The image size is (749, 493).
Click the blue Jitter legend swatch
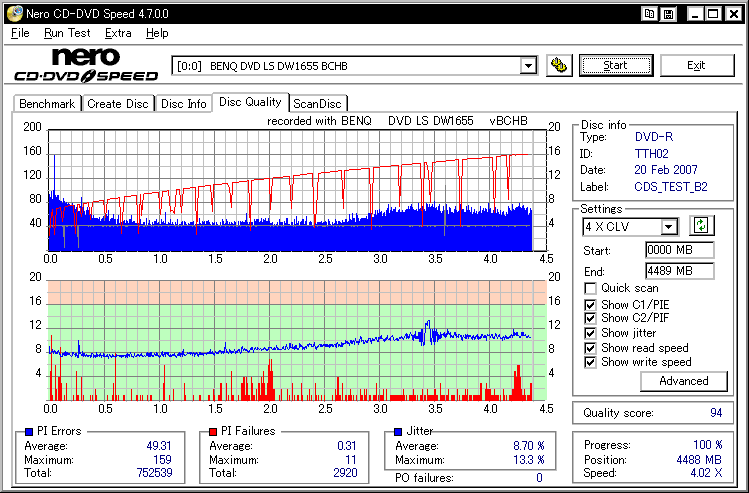398,432
